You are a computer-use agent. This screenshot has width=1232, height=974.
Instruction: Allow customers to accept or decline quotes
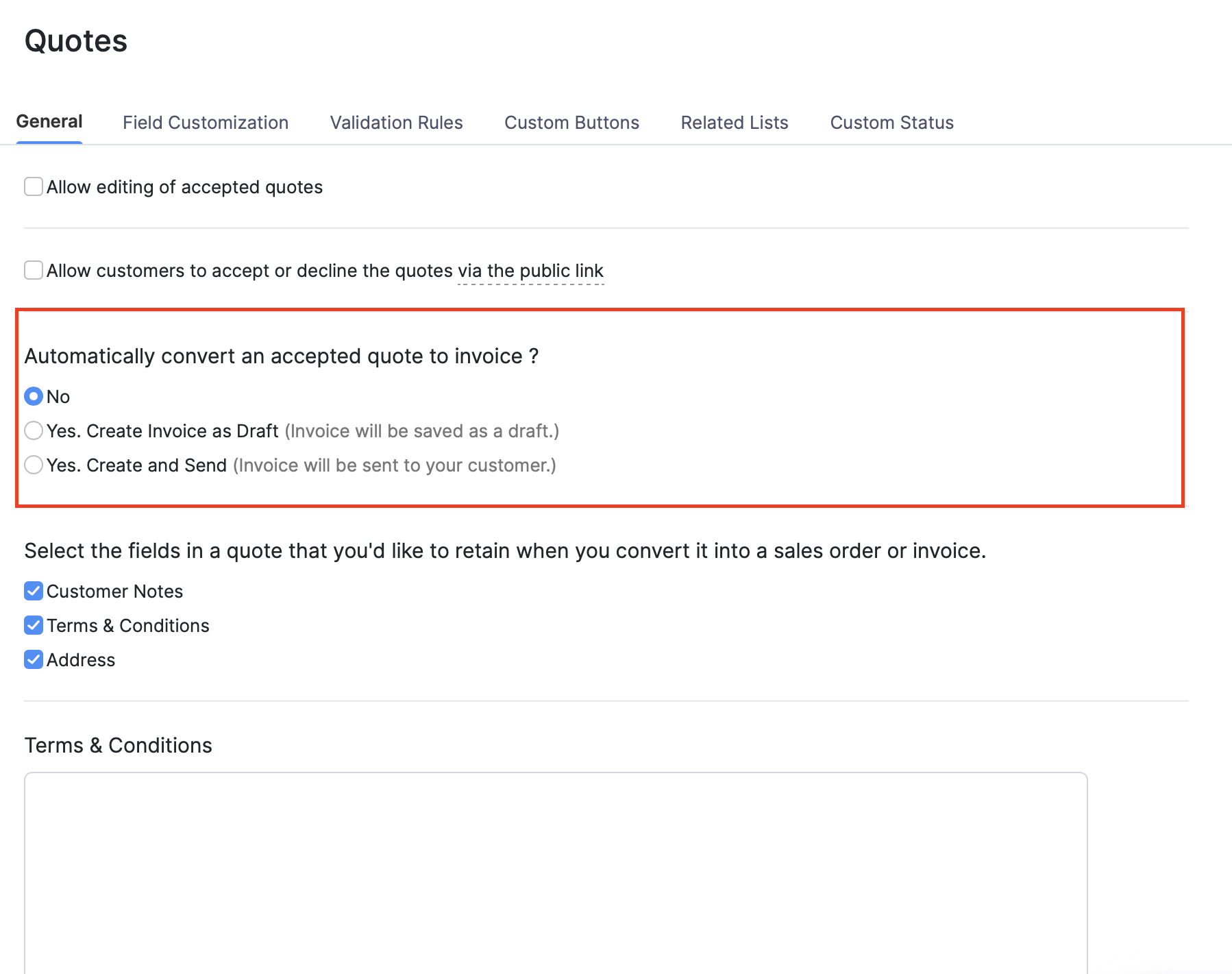pyautogui.click(x=33, y=270)
